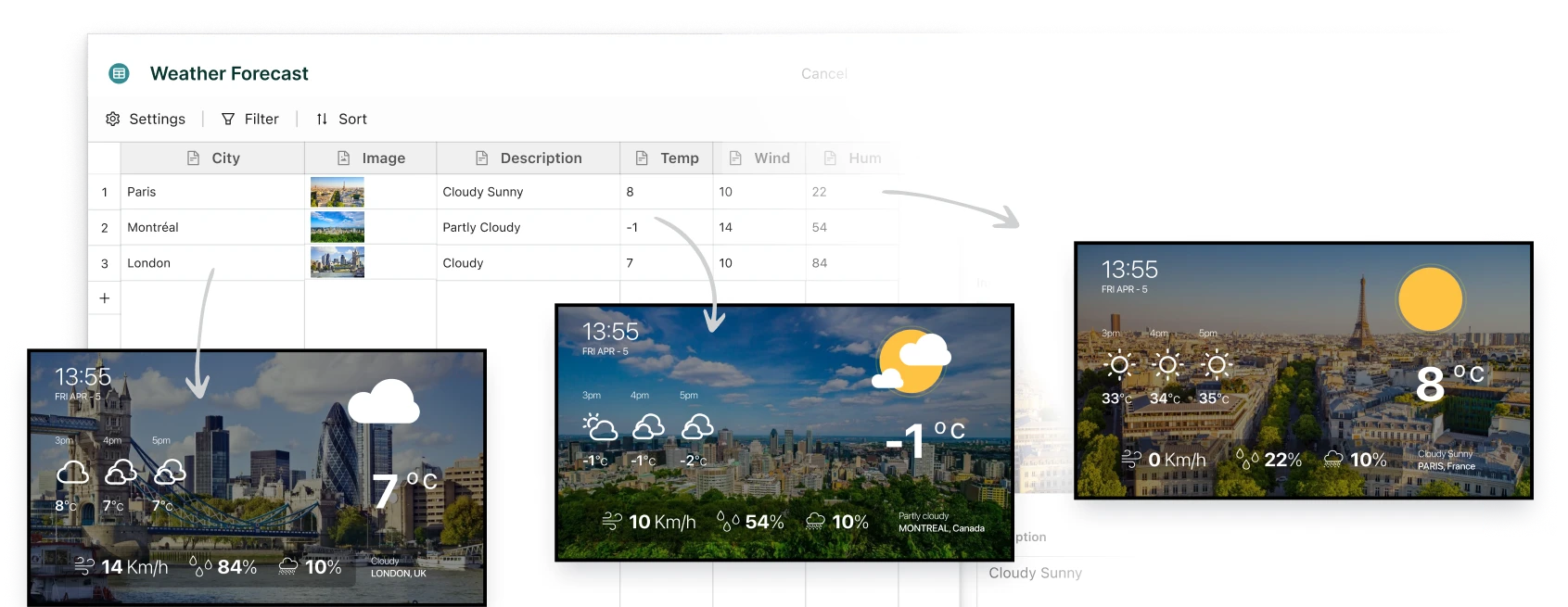Image resolution: width=1568 pixels, height=607 pixels.
Task: Open the Sort option
Action: [x=341, y=119]
